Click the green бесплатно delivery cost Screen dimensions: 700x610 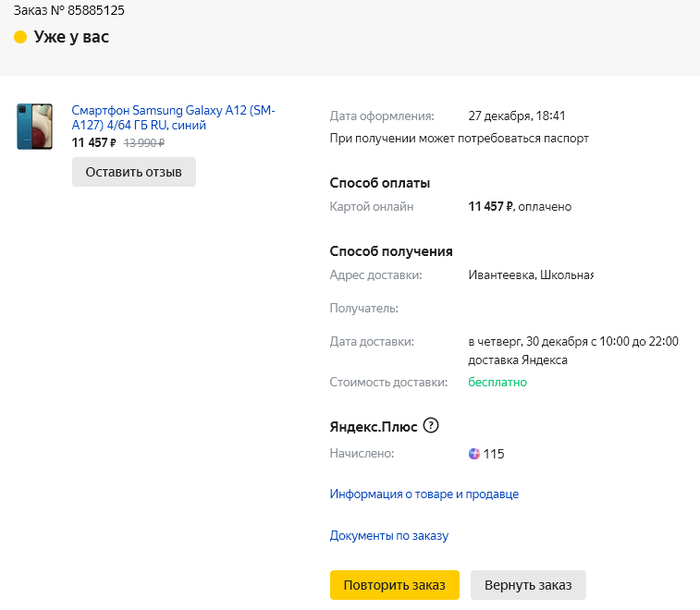(x=497, y=382)
